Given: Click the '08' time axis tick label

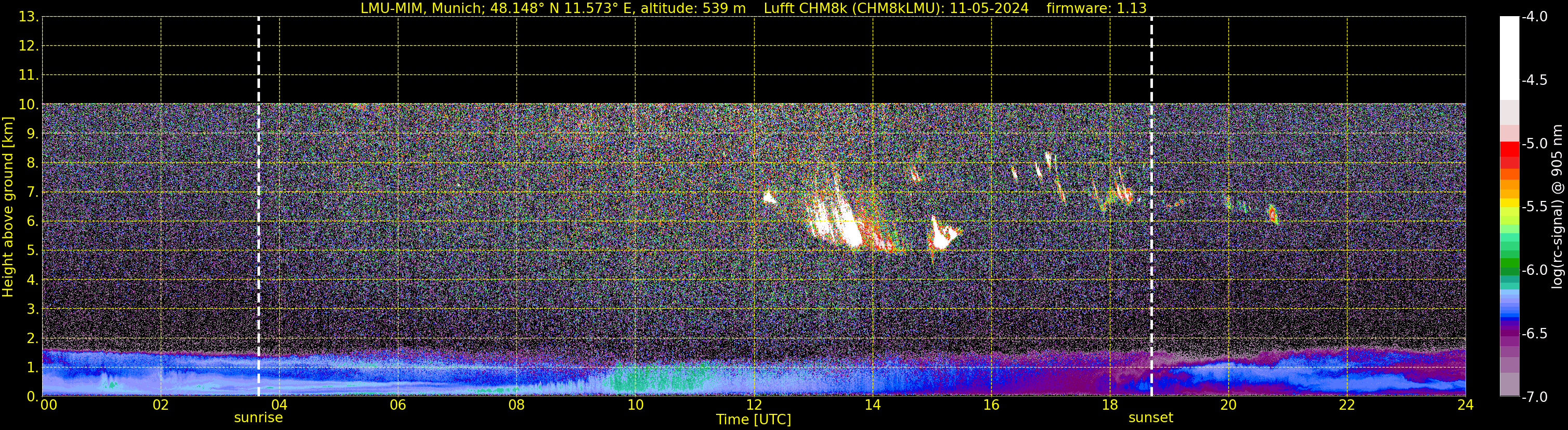Looking at the screenshot, I should [x=517, y=405].
